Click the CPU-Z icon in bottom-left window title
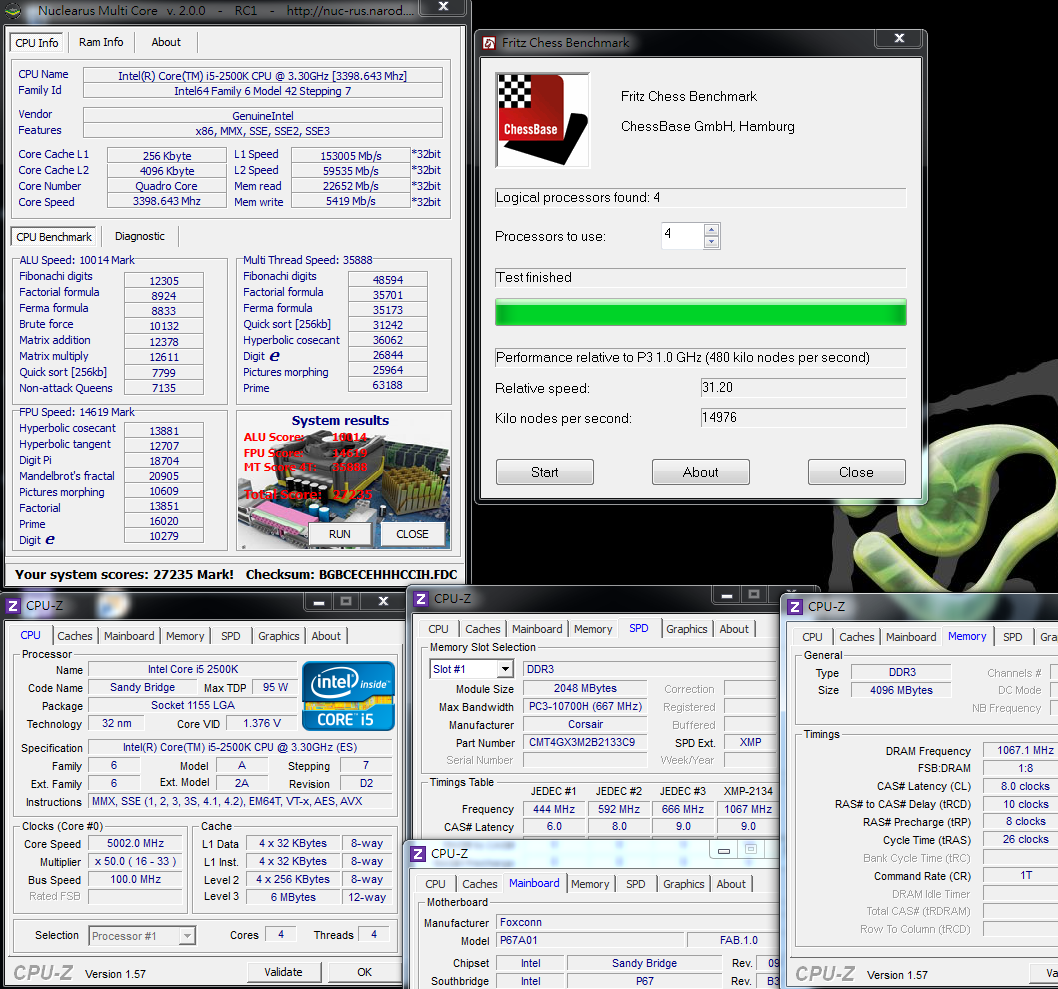Image resolution: width=1058 pixels, height=989 pixels. click(13, 606)
